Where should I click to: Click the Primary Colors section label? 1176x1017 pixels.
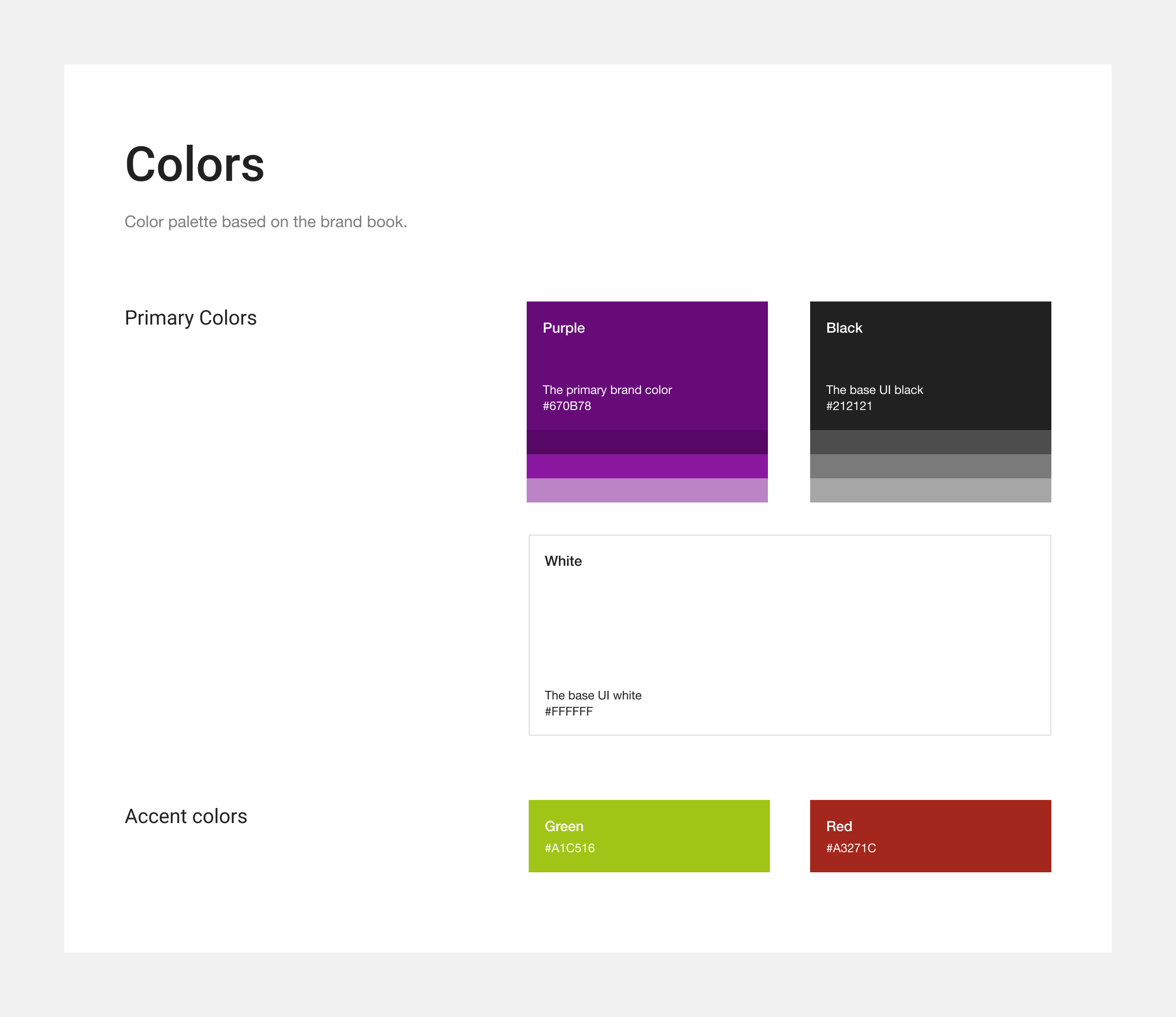point(190,318)
